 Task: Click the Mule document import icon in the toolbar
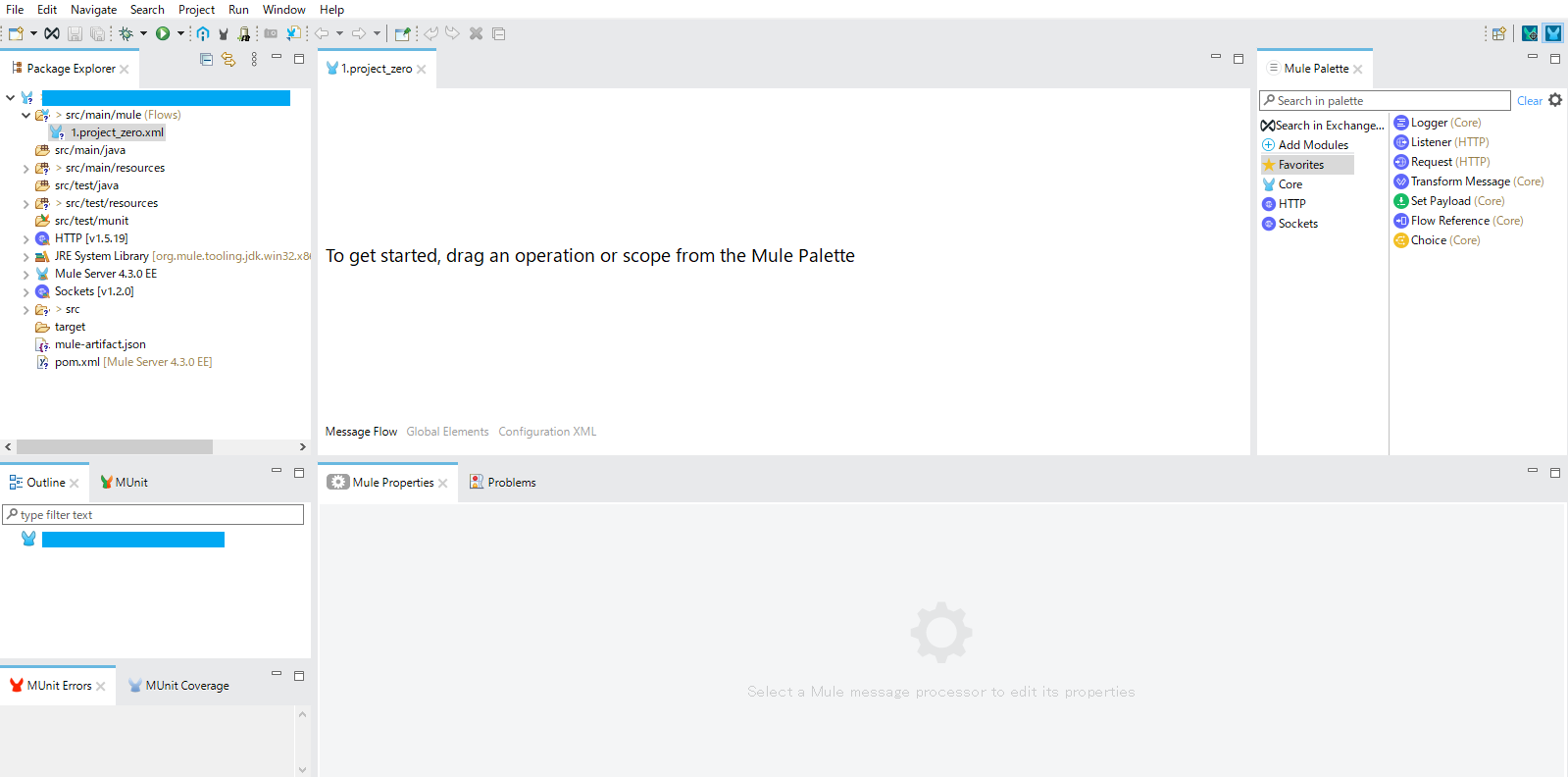293,33
